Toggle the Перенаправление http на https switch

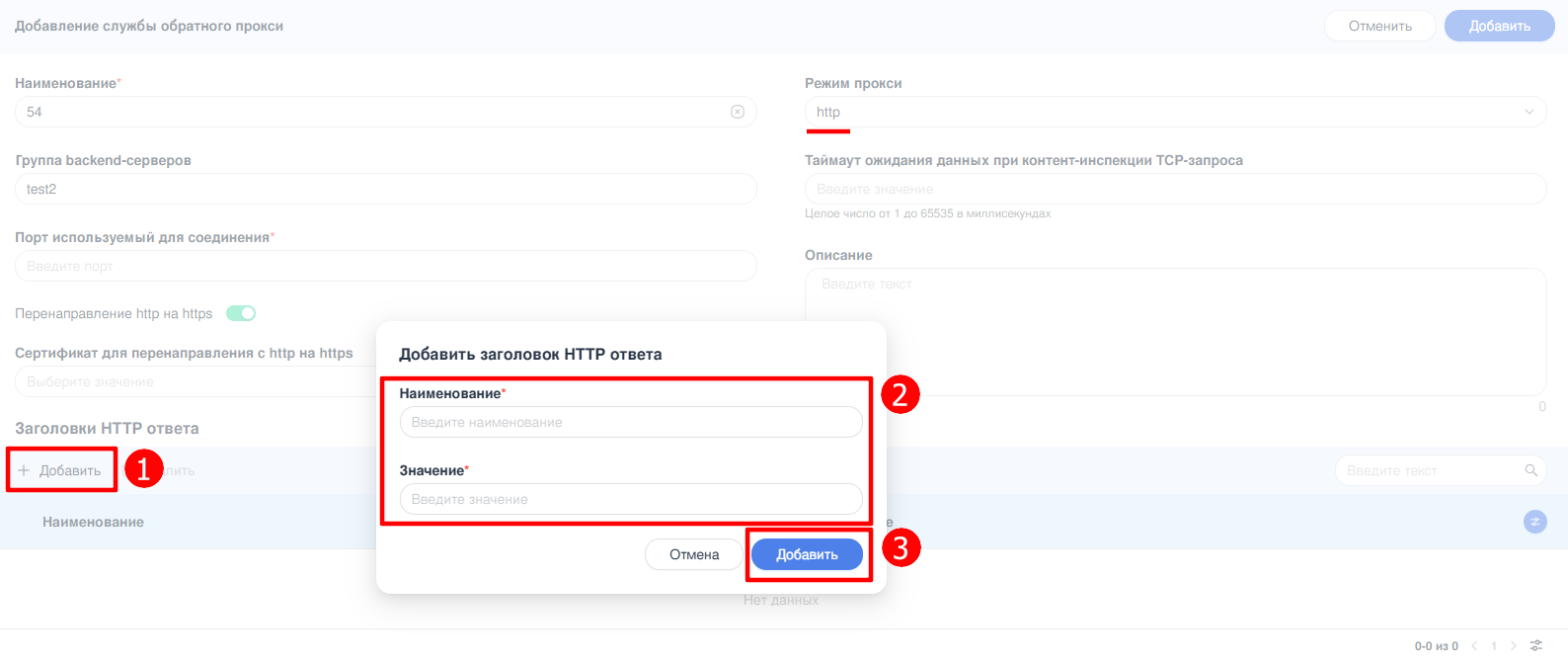[x=241, y=313]
